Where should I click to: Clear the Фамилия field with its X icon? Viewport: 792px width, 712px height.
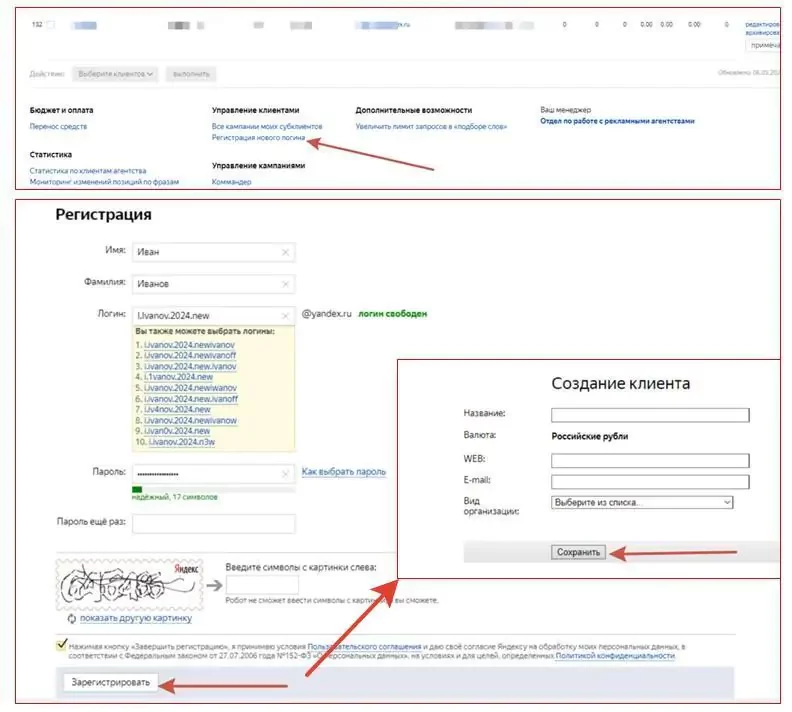(x=285, y=284)
